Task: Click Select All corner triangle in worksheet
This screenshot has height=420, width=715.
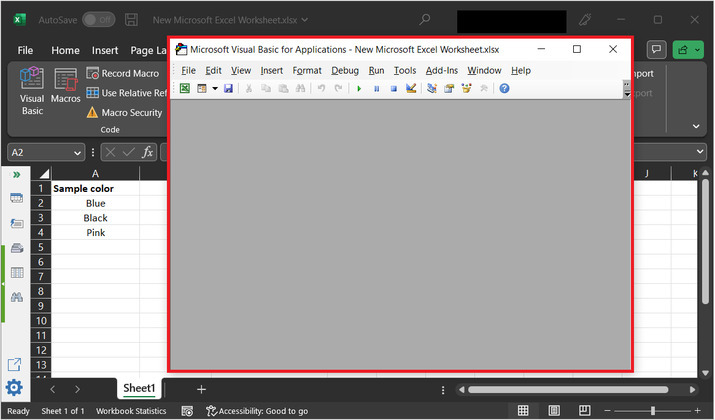Action: 44,174
